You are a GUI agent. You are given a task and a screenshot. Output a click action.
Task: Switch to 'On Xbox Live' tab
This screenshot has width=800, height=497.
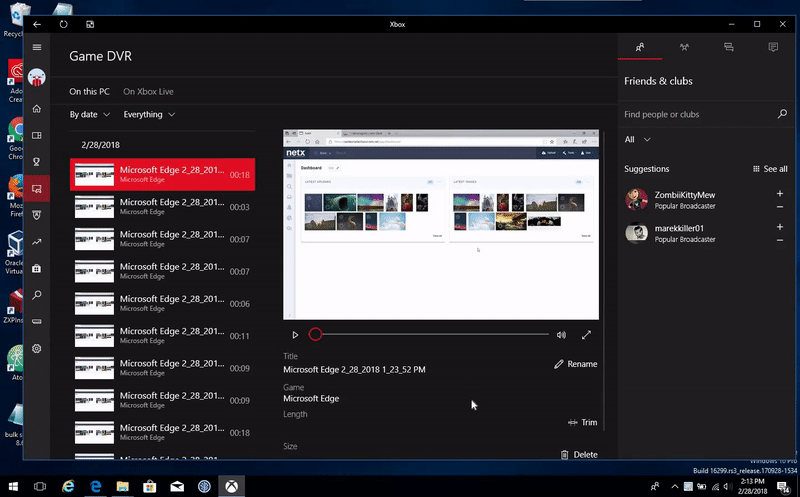(x=148, y=91)
